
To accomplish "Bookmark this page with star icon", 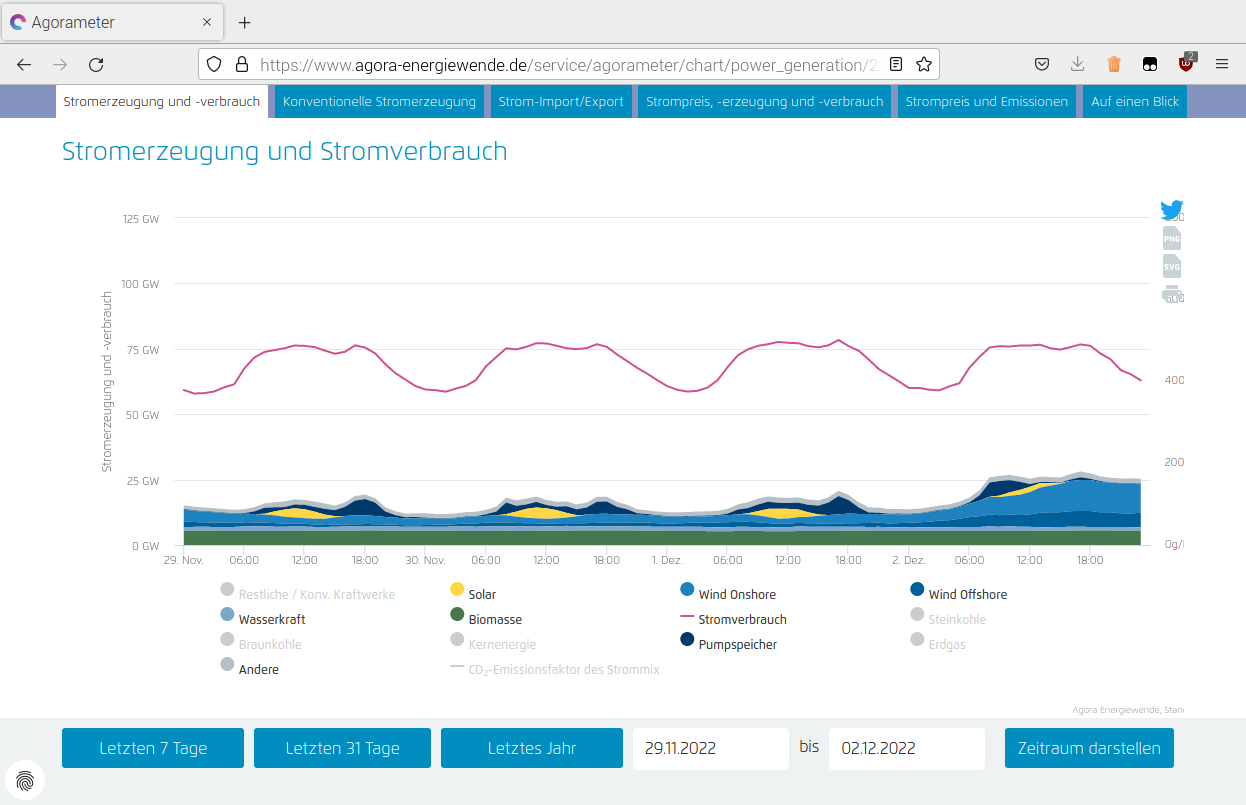I will 924,65.
